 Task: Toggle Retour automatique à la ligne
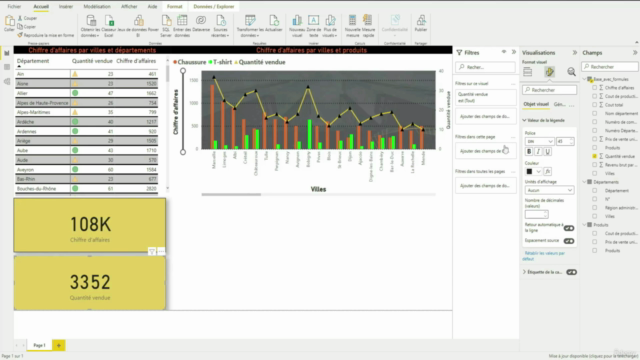(x=569, y=228)
